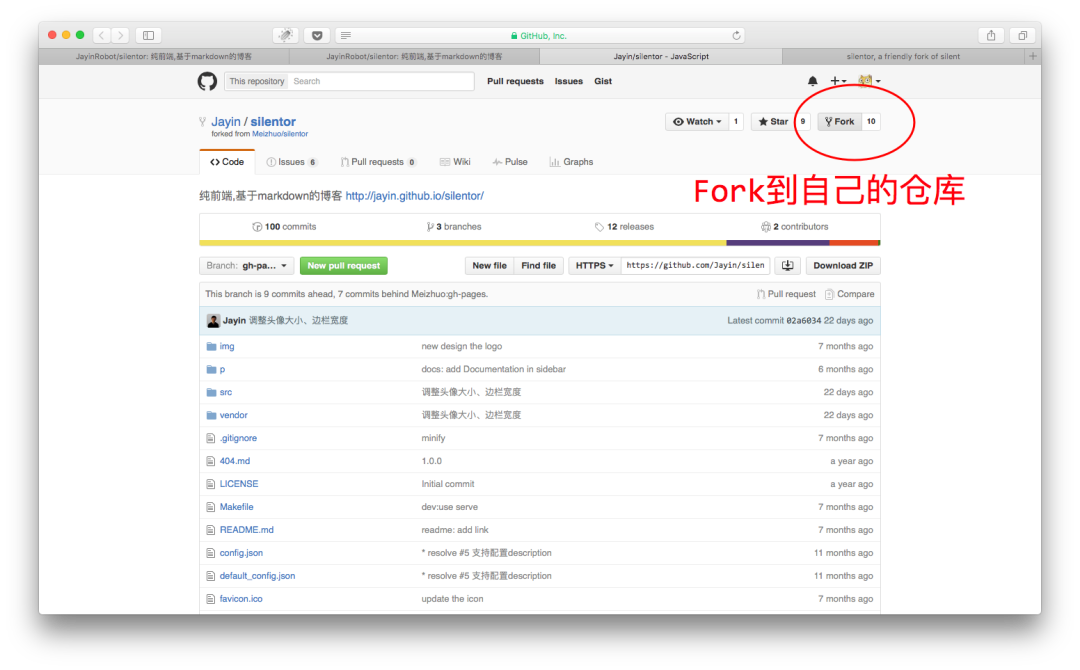This screenshot has width=1080, height=670.
Task: Open Safari's Share menu
Action: [990, 35]
